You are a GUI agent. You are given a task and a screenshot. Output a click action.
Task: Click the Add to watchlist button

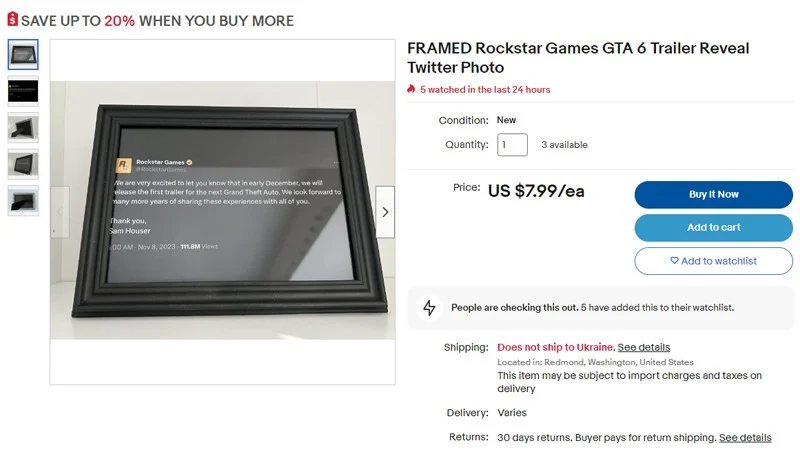(713, 261)
